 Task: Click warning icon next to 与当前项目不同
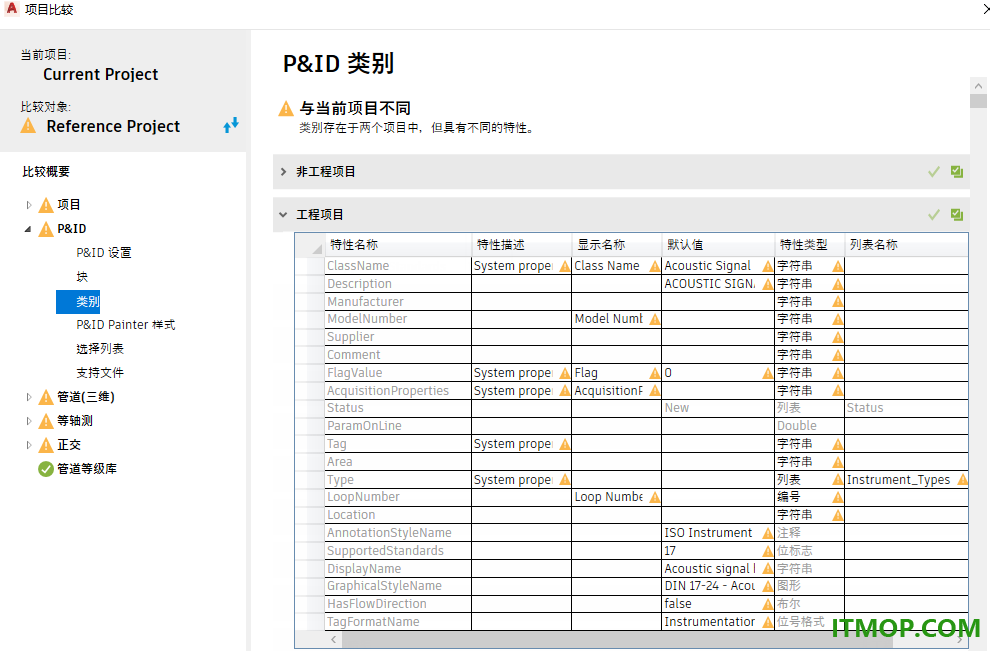tap(286, 109)
